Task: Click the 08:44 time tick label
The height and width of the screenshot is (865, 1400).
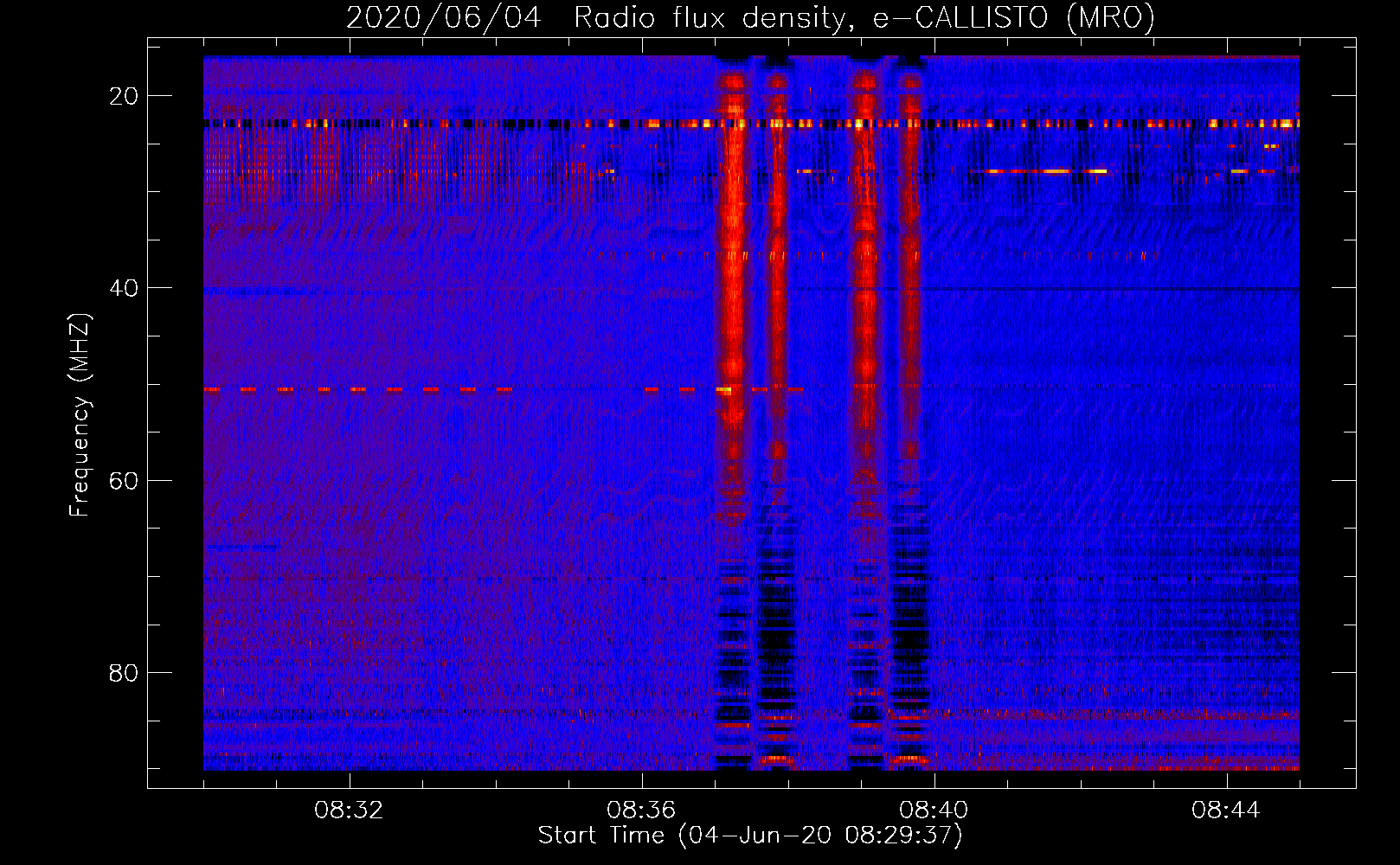Action: (x=1226, y=811)
